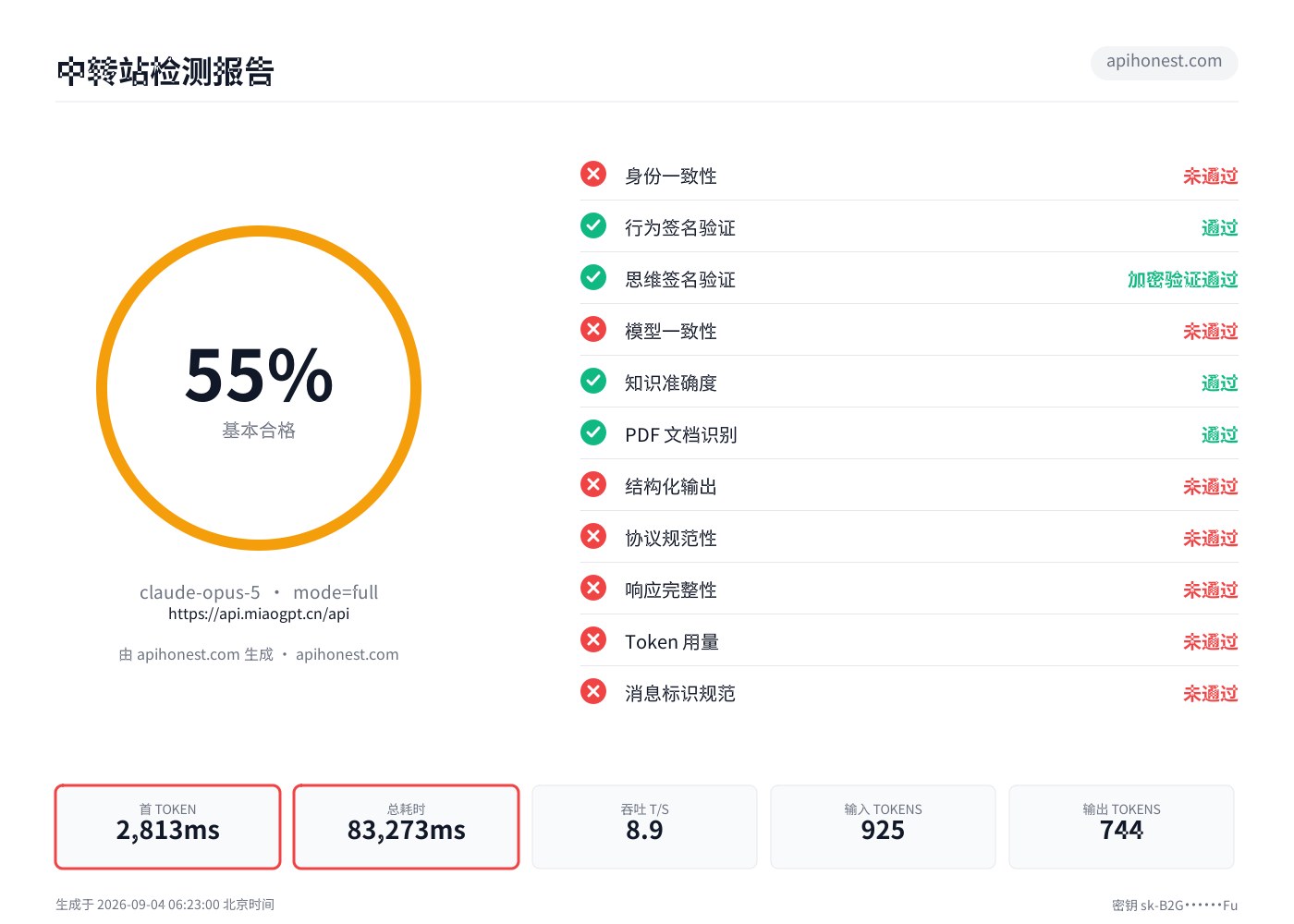The height and width of the screenshot is (924, 1294).
Task: Click the red X icon beside 结构化输出
Action: coord(593,484)
